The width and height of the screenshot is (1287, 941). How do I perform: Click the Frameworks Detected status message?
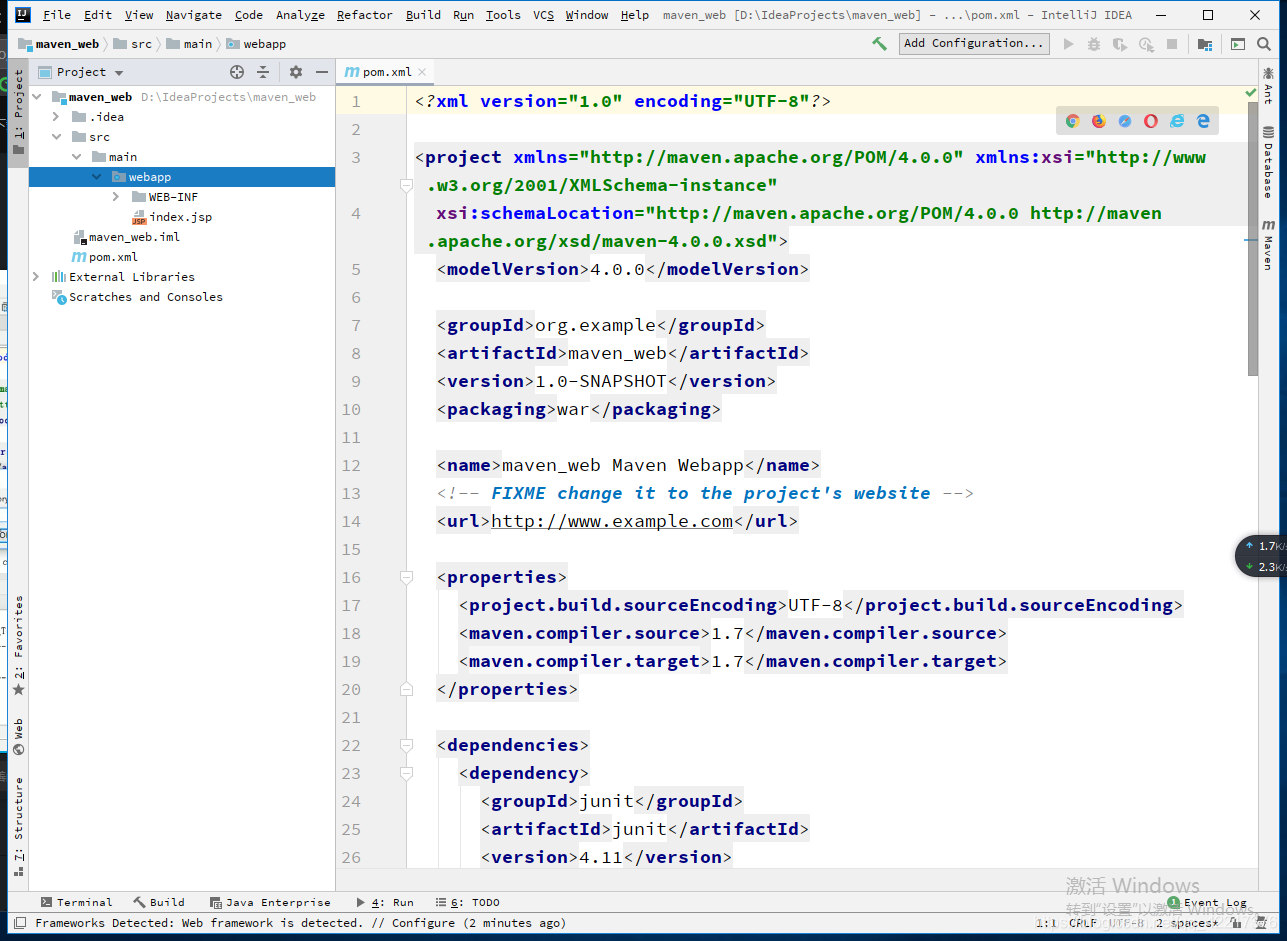(300, 923)
